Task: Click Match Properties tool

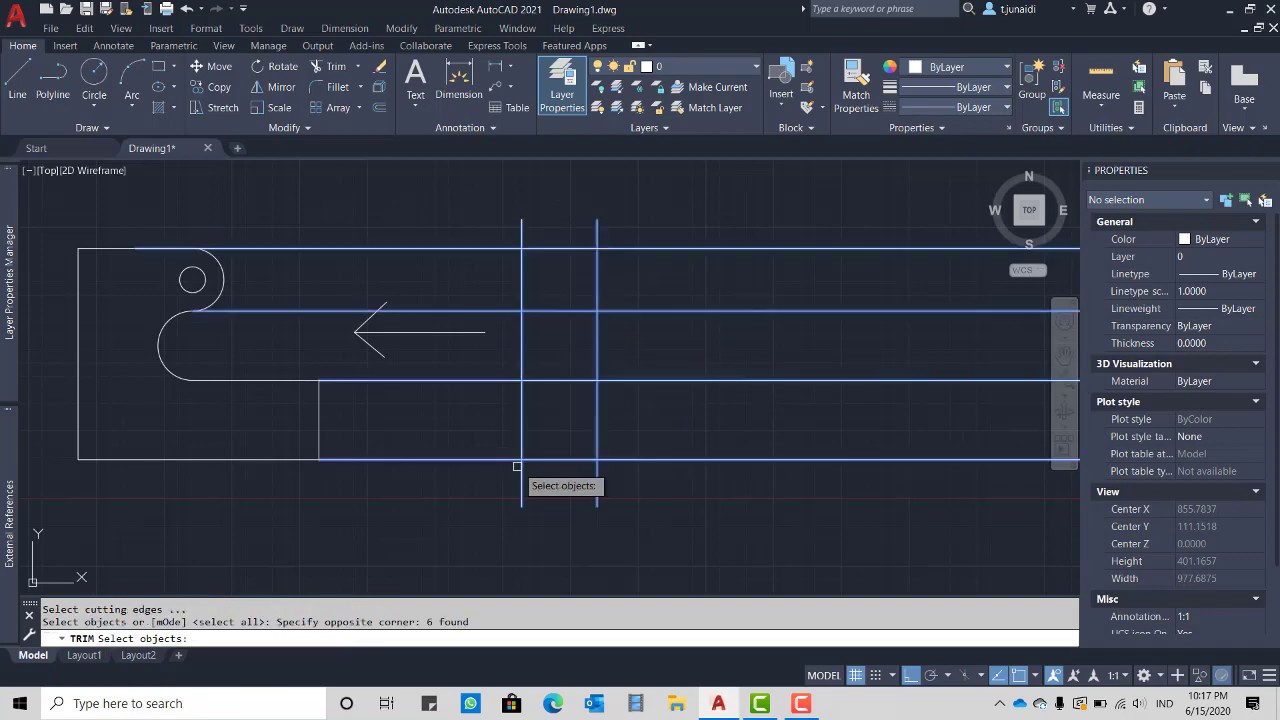Action: click(856, 86)
